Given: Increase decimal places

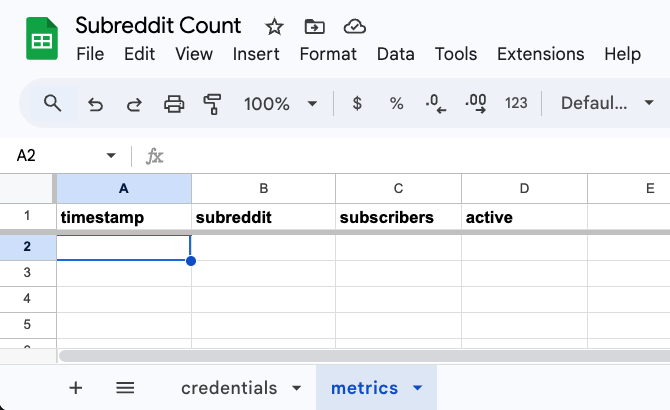Looking at the screenshot, I should click(476, 103).
